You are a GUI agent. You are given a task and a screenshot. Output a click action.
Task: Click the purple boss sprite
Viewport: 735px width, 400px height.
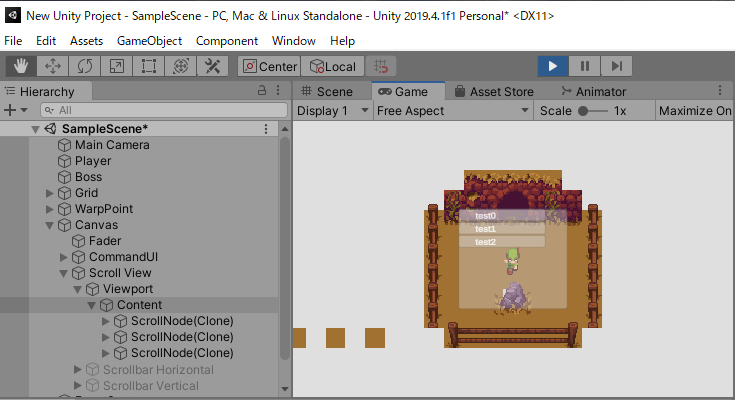coord(513,297)
